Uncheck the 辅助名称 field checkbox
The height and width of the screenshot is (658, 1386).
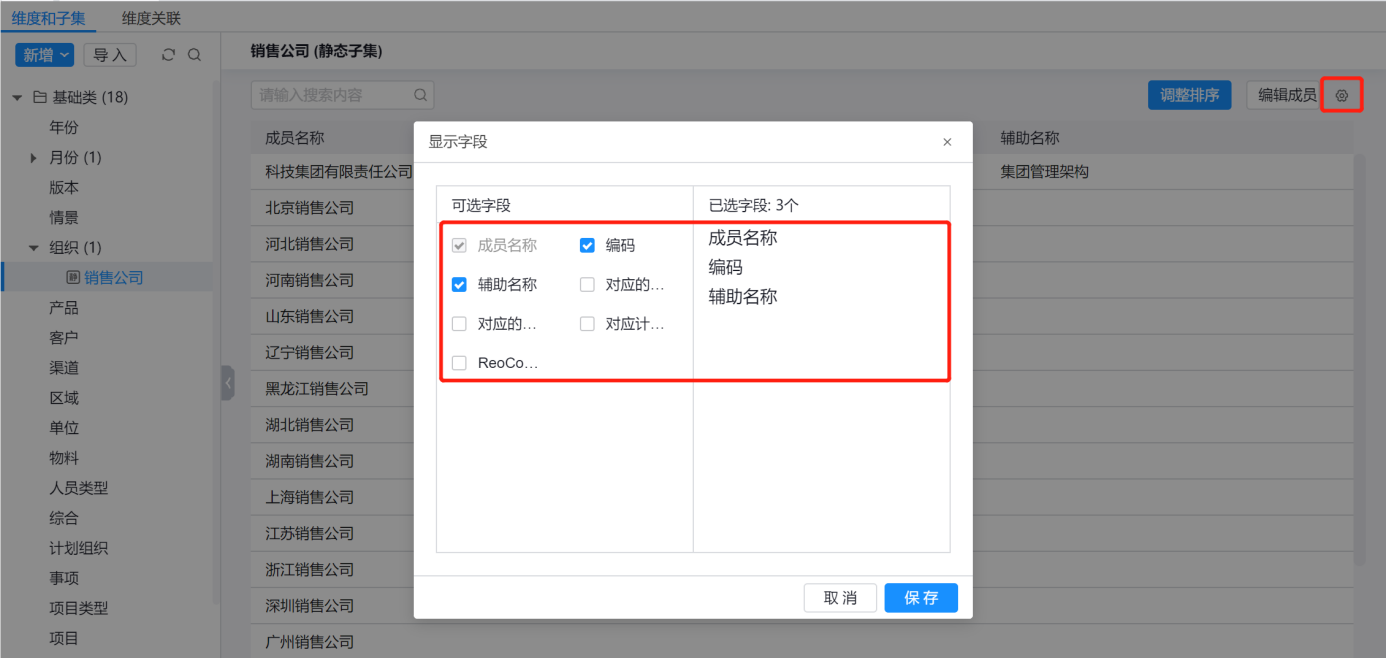tap(459, 284)
